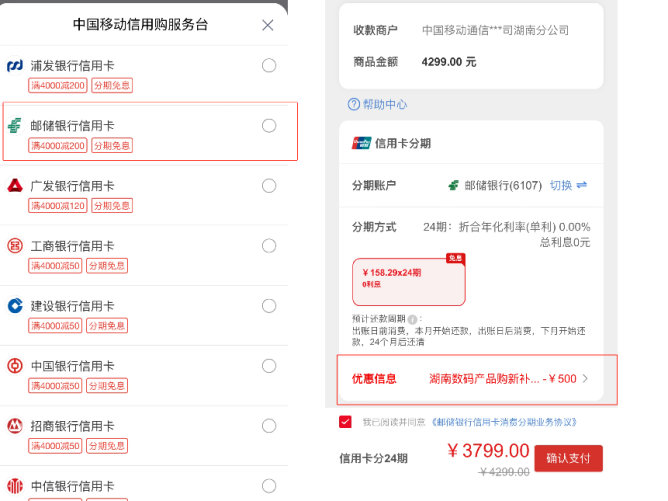Expand the 优惠信息 discount details chevron
Screen dimensions: 668x501
[585, 379]
